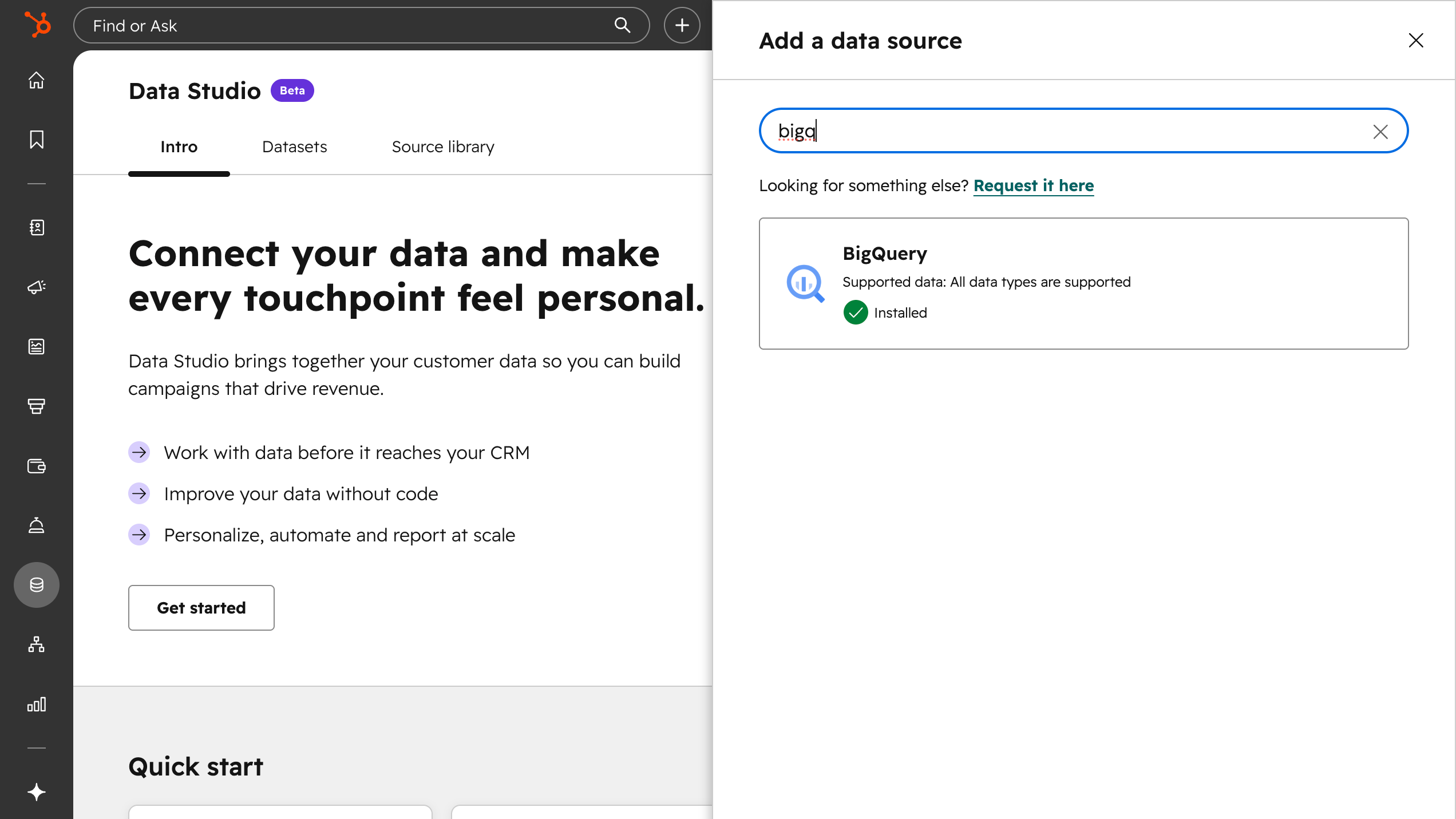Click the plus create button in top bar
The height and width of the screenshot is (819, 1456).
[682, 25]
